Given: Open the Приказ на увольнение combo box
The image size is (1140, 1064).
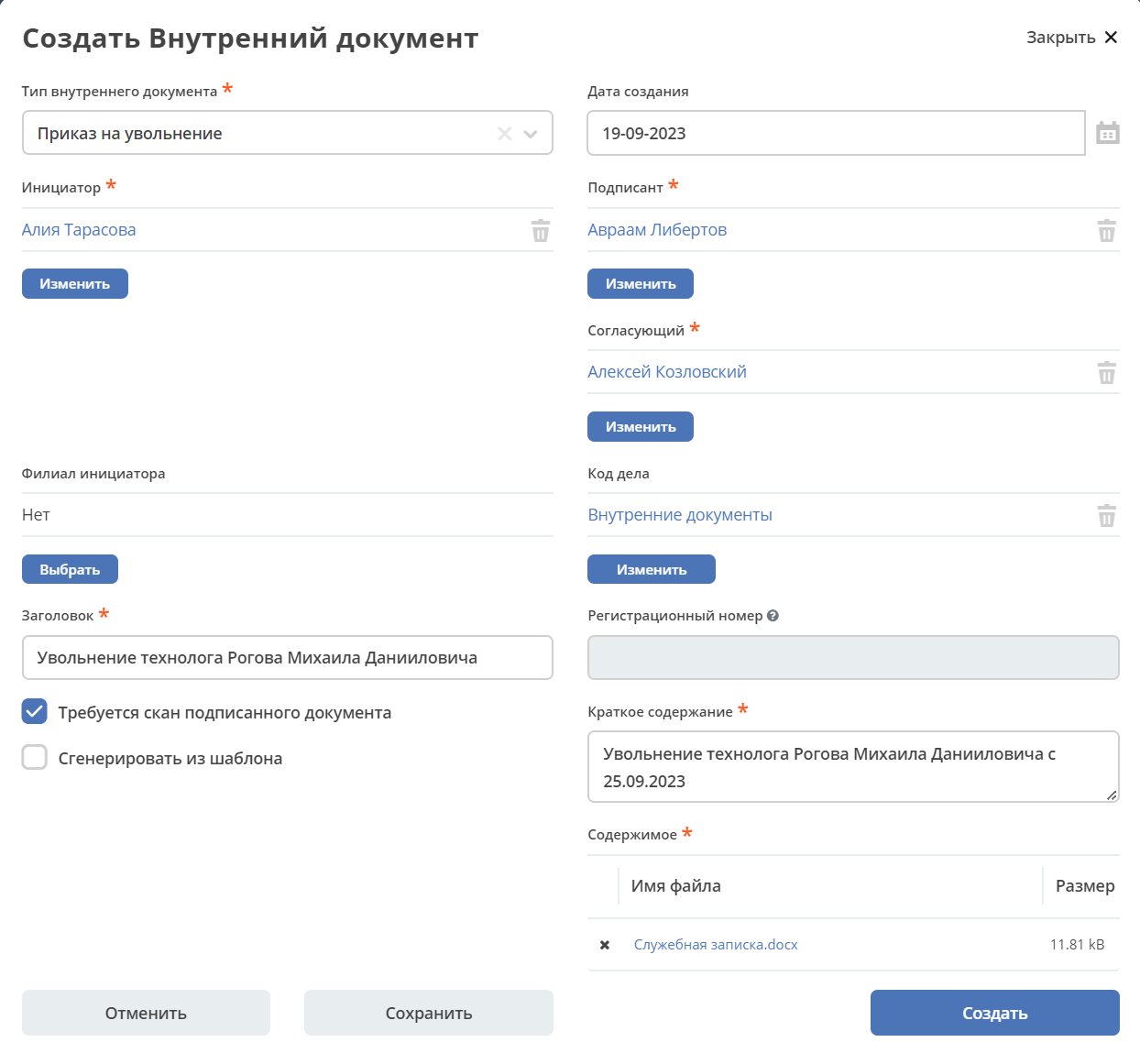Looking at the screenshot, I should click(288, 133).
